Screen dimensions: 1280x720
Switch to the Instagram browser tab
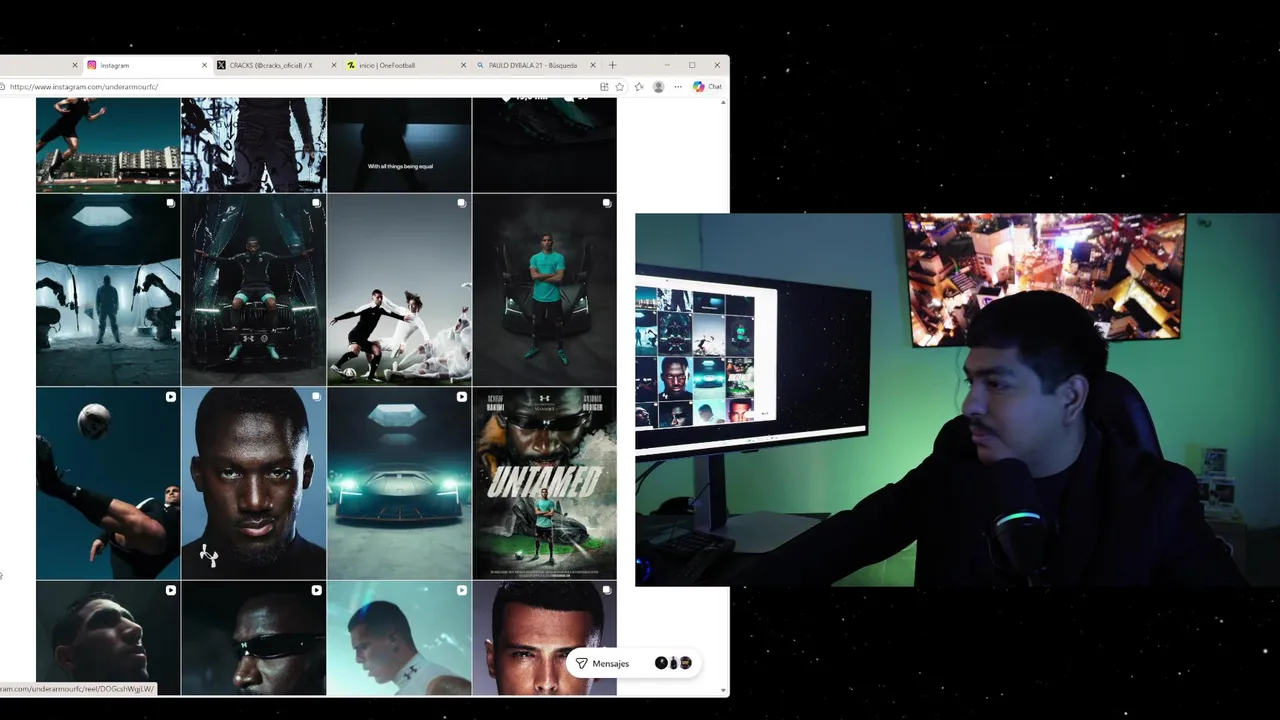tap(144, 65)
